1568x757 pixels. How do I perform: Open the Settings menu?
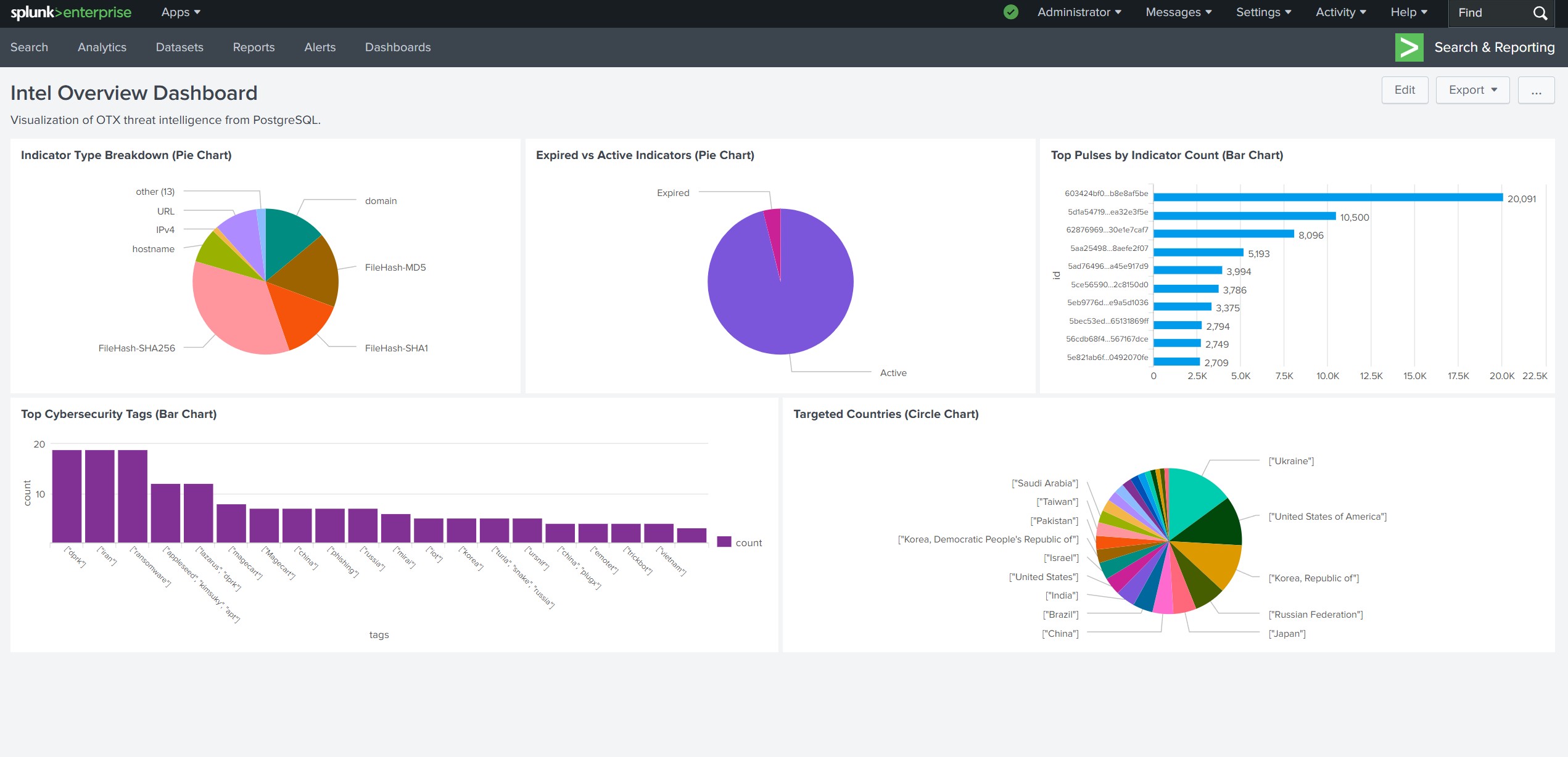[1262, 12]
